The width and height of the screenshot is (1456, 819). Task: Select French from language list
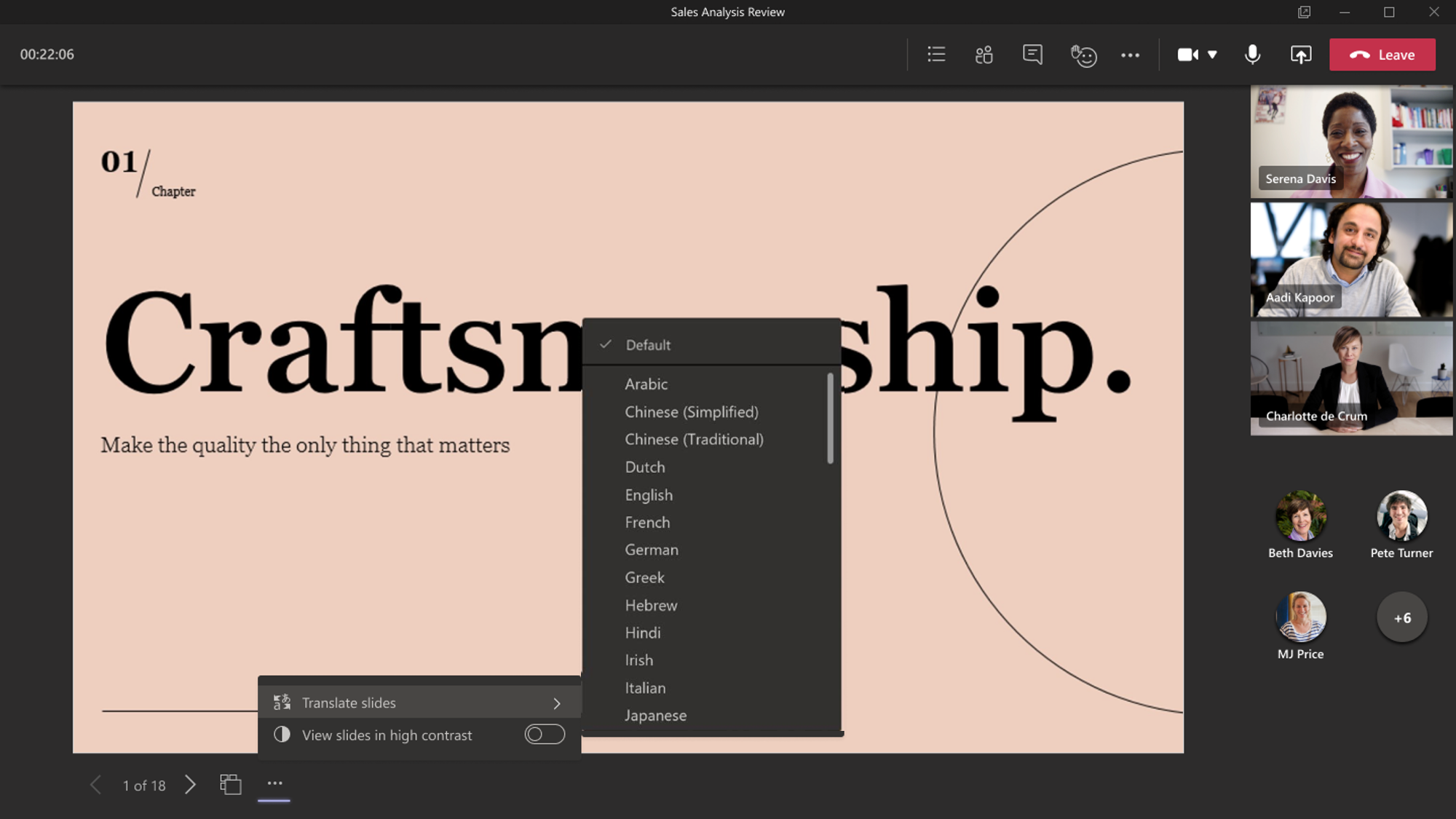[647, 521]
